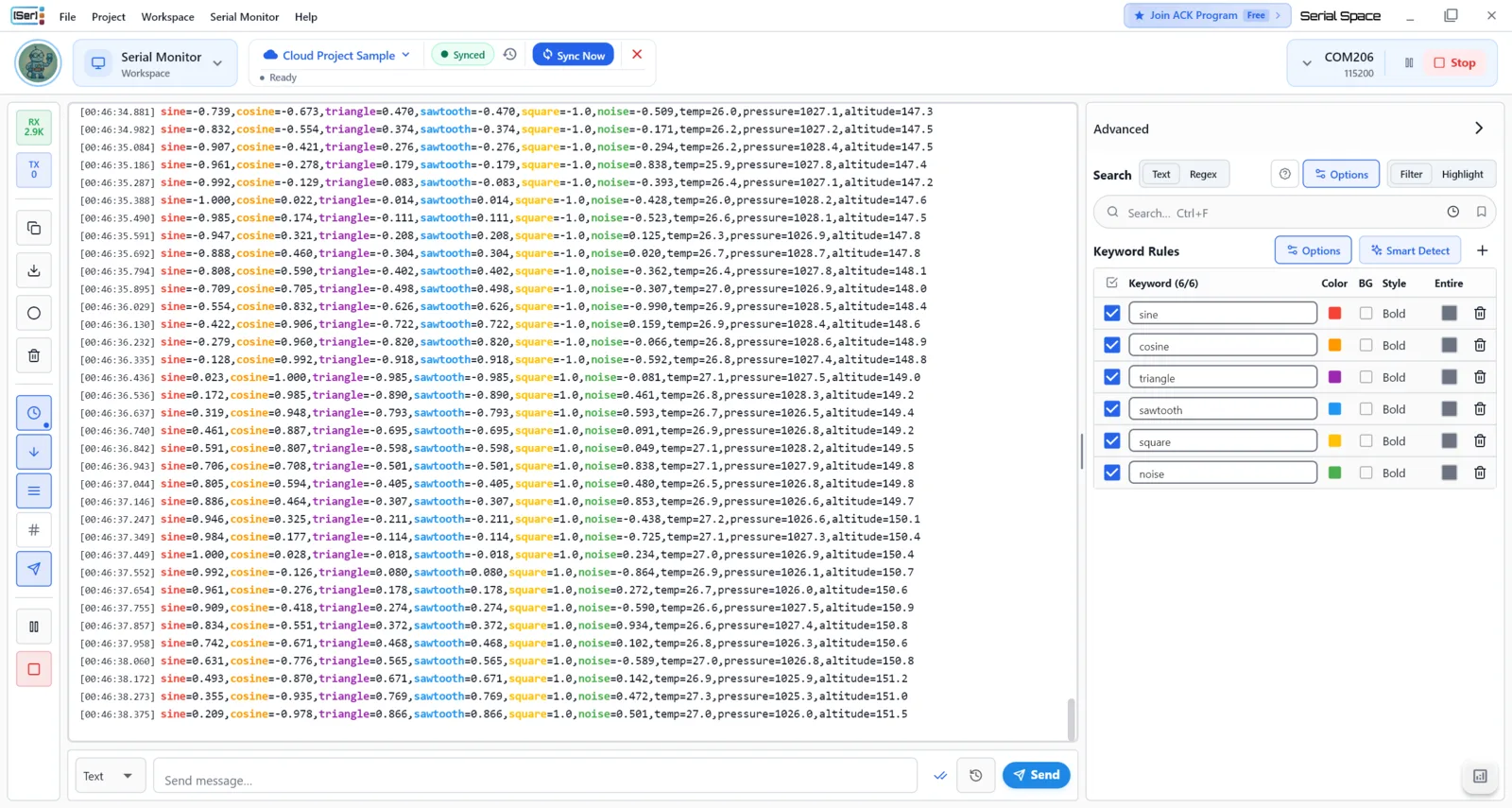Toggle the Keyword select-all checkbox header

pos(1112,283)
